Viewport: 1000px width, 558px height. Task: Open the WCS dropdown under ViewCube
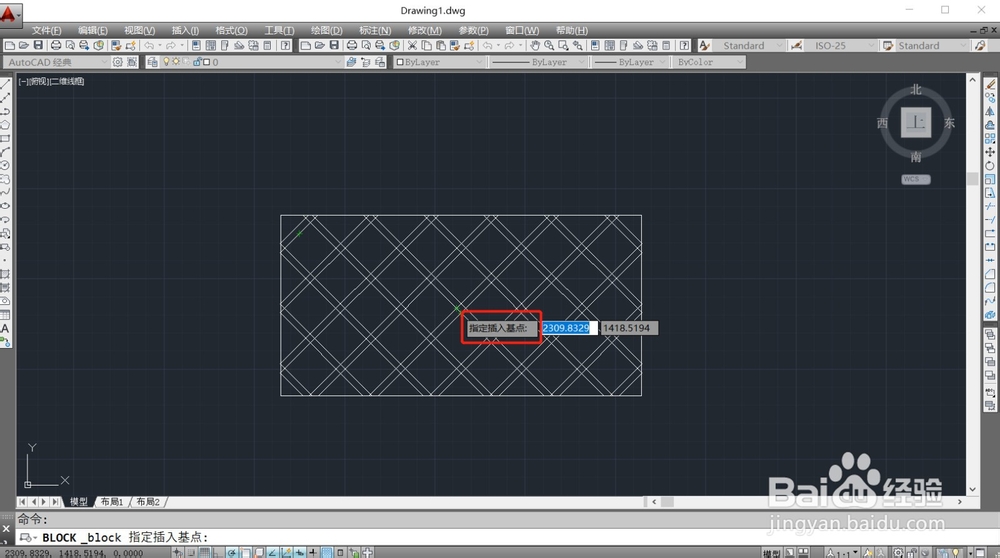point(916,179)
